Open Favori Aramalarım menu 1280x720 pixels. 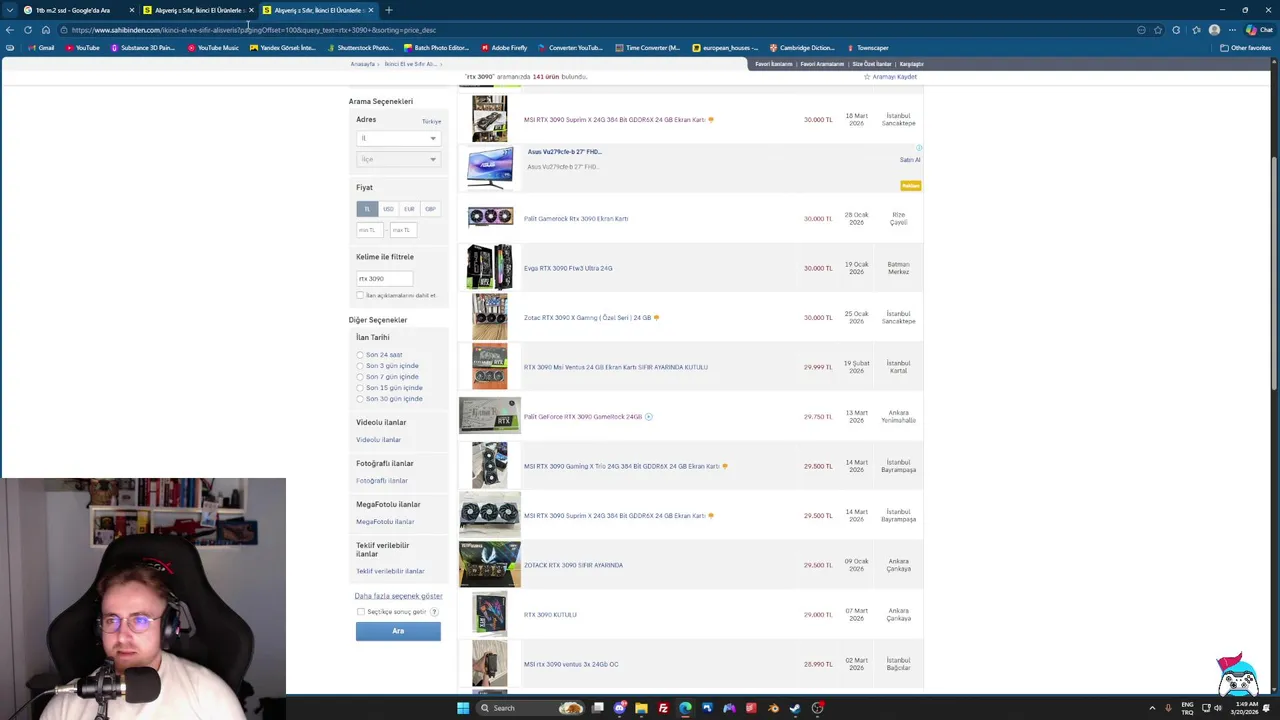click(x=822, y=64)
